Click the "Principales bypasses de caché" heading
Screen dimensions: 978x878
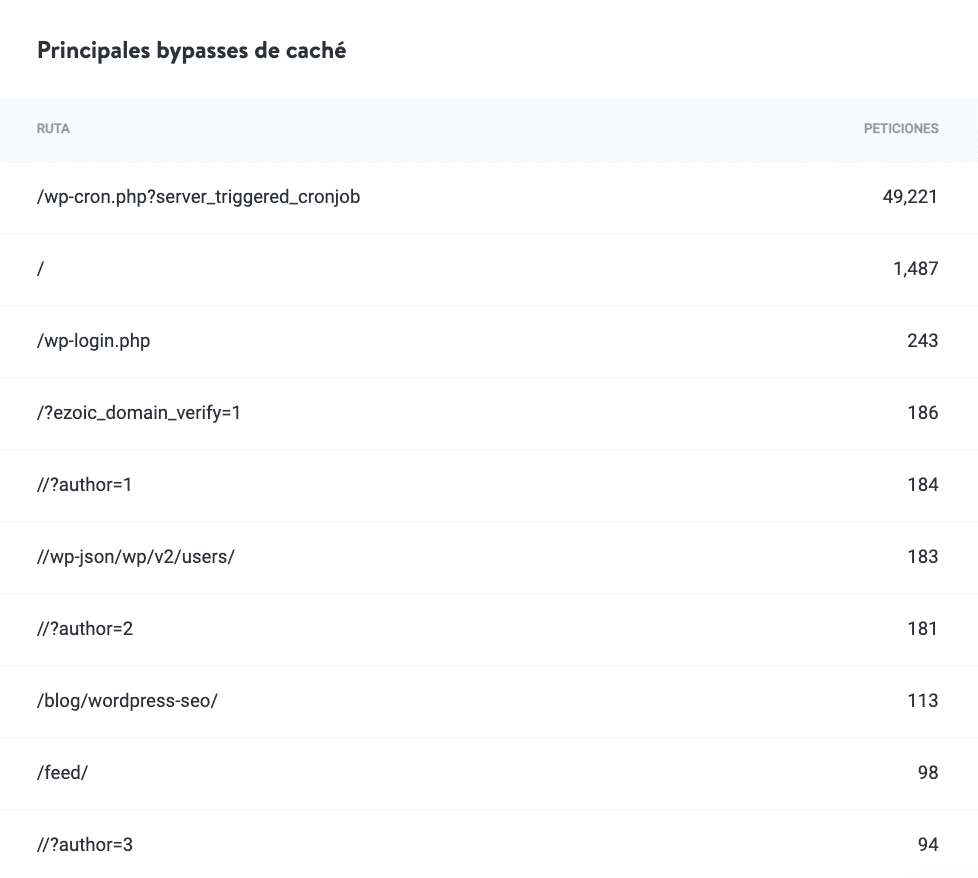pyautogui.click(x=191, y=51)
